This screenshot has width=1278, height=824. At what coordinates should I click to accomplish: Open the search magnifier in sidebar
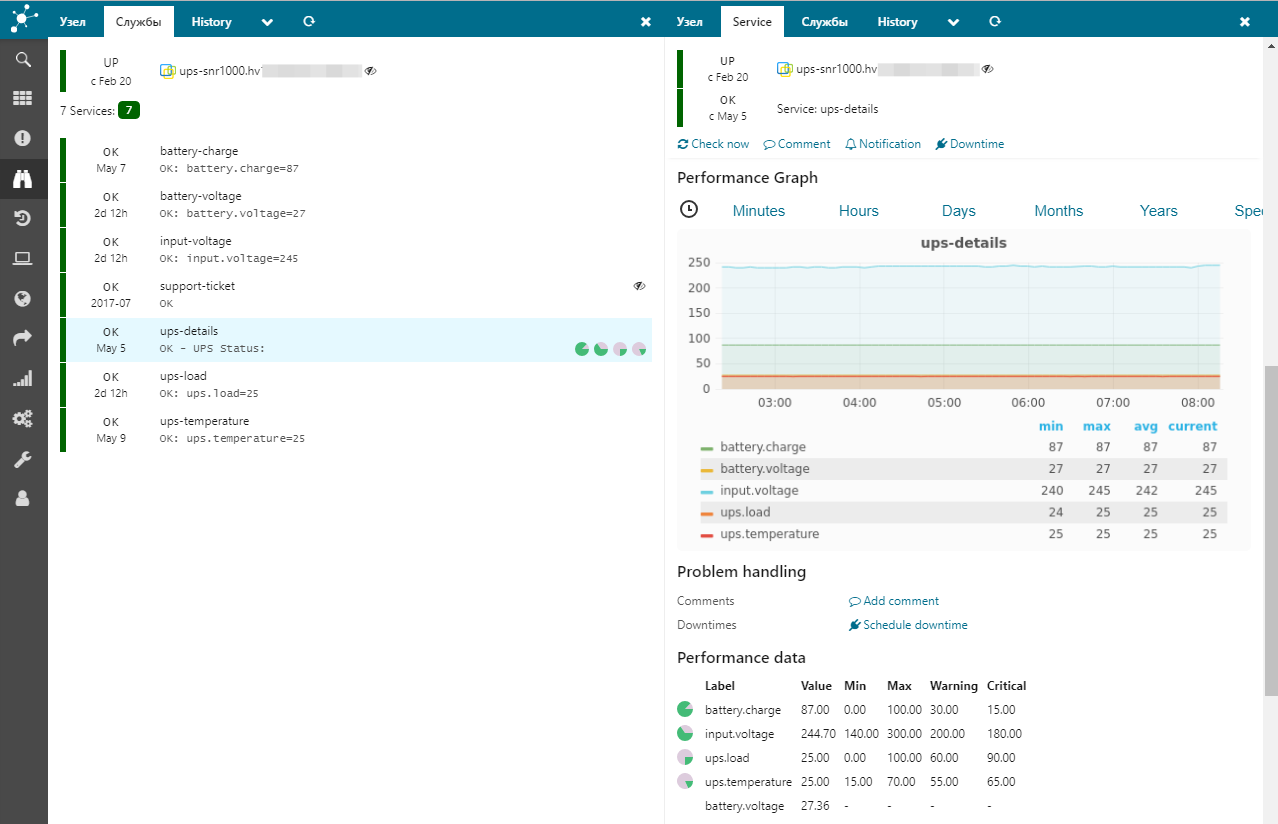click(22, 59)
